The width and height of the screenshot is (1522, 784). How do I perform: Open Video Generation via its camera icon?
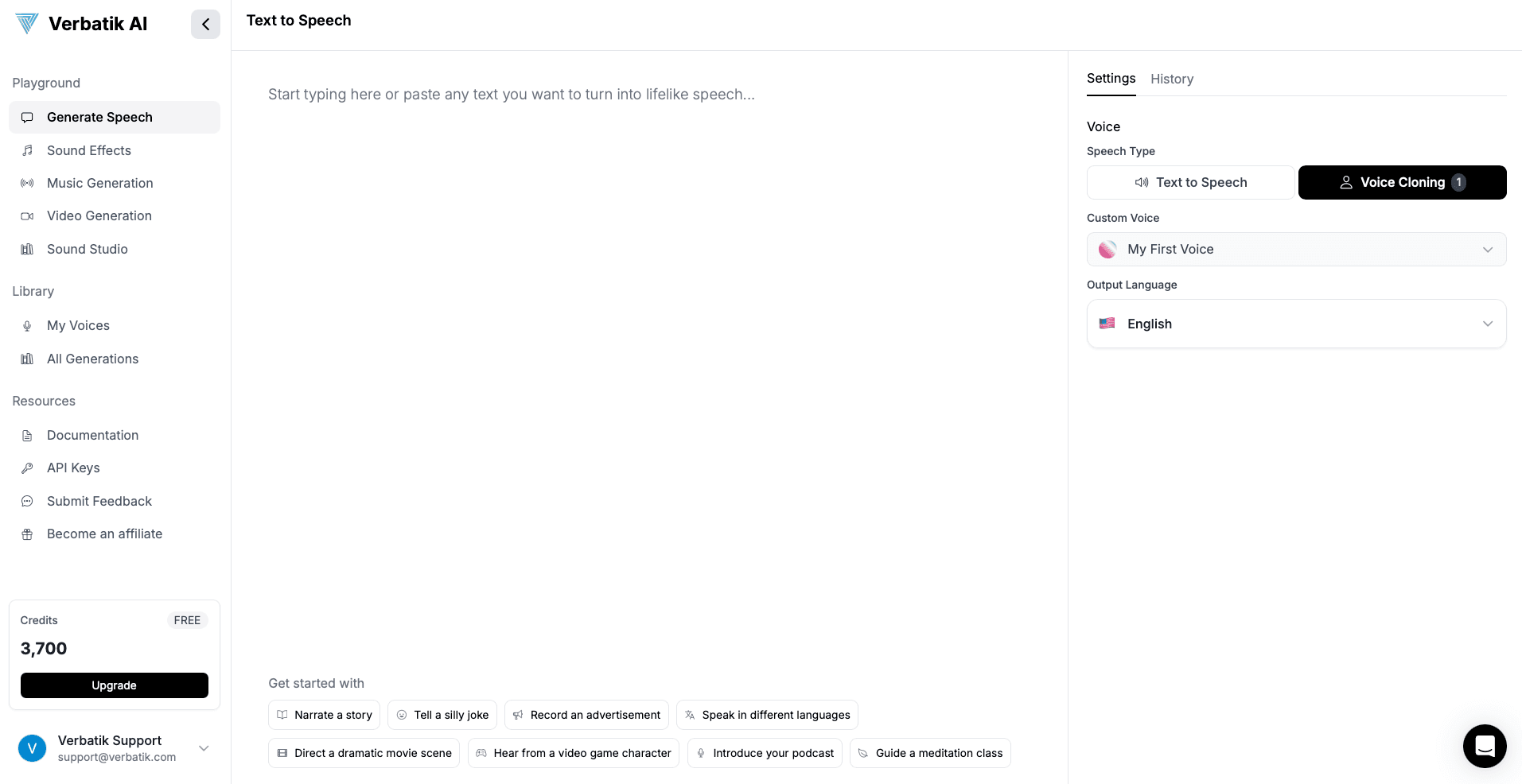27,215
